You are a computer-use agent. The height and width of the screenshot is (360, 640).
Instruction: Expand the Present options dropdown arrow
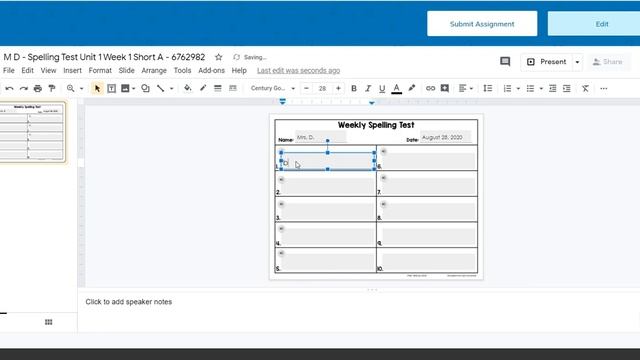tap(577, 62)
